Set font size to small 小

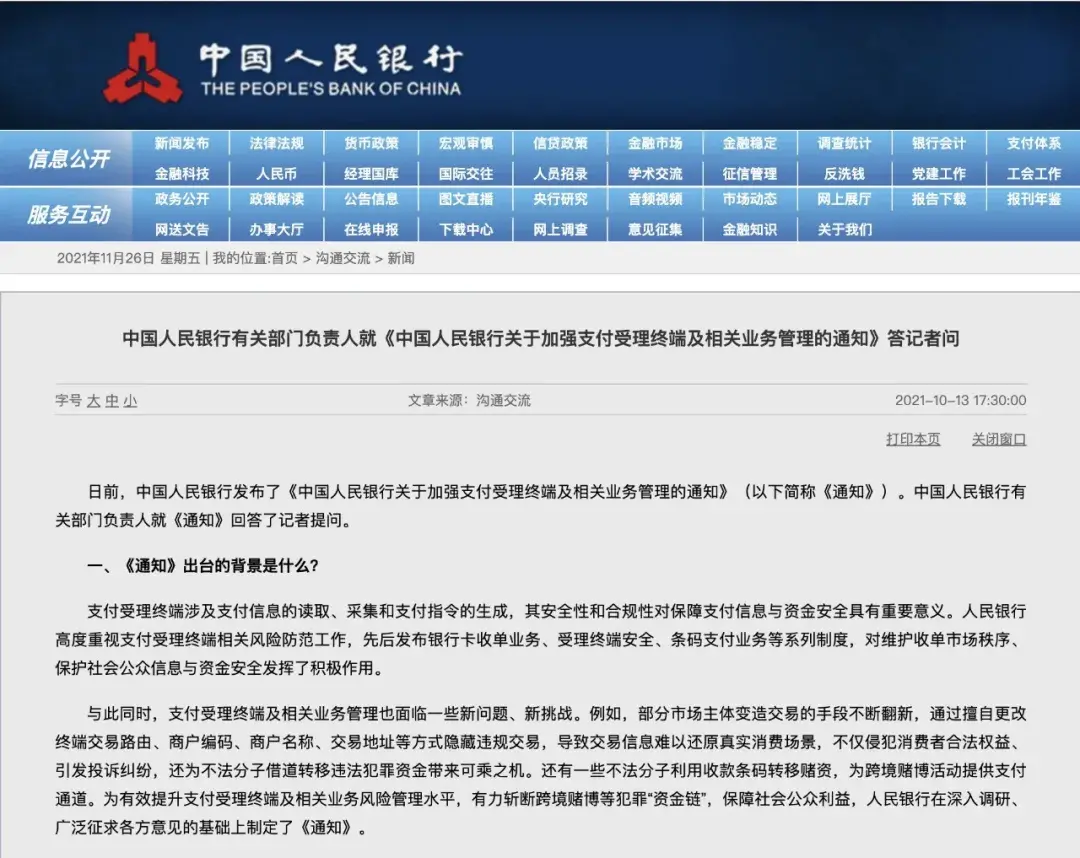click(x=131, y=401)
